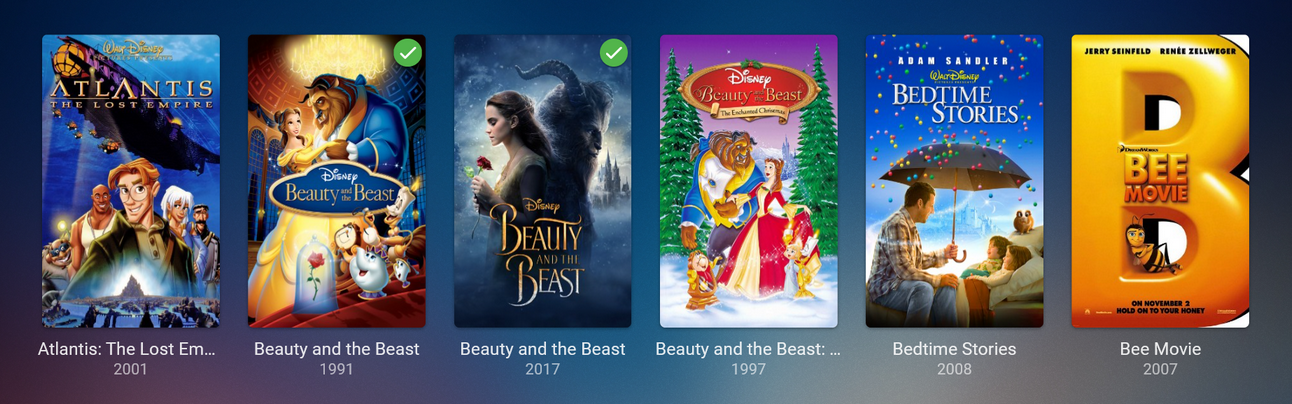
Task: Click the truncated Beauty and the Beast: … title
Action: point(748,349)
